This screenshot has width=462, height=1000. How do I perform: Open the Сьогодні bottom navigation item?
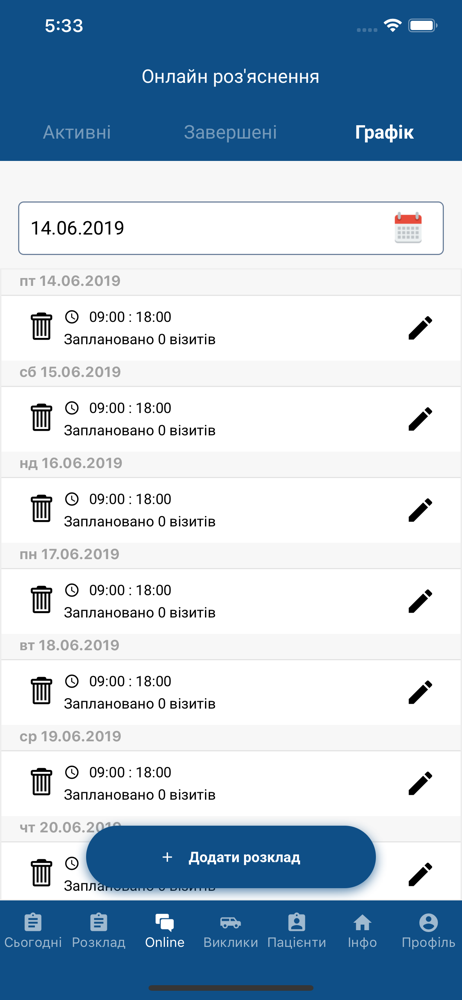click(33, 931)
